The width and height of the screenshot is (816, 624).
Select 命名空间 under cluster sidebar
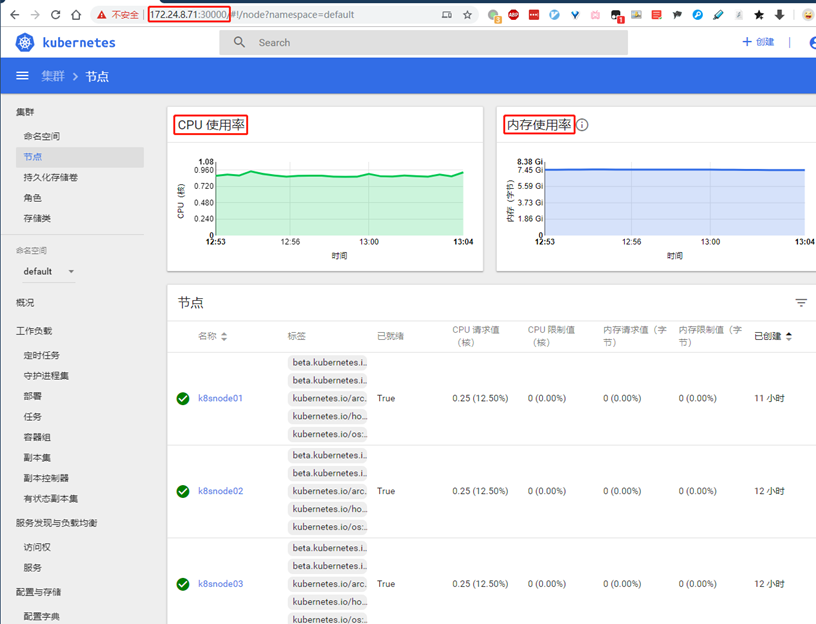click(x=42, y=136)
